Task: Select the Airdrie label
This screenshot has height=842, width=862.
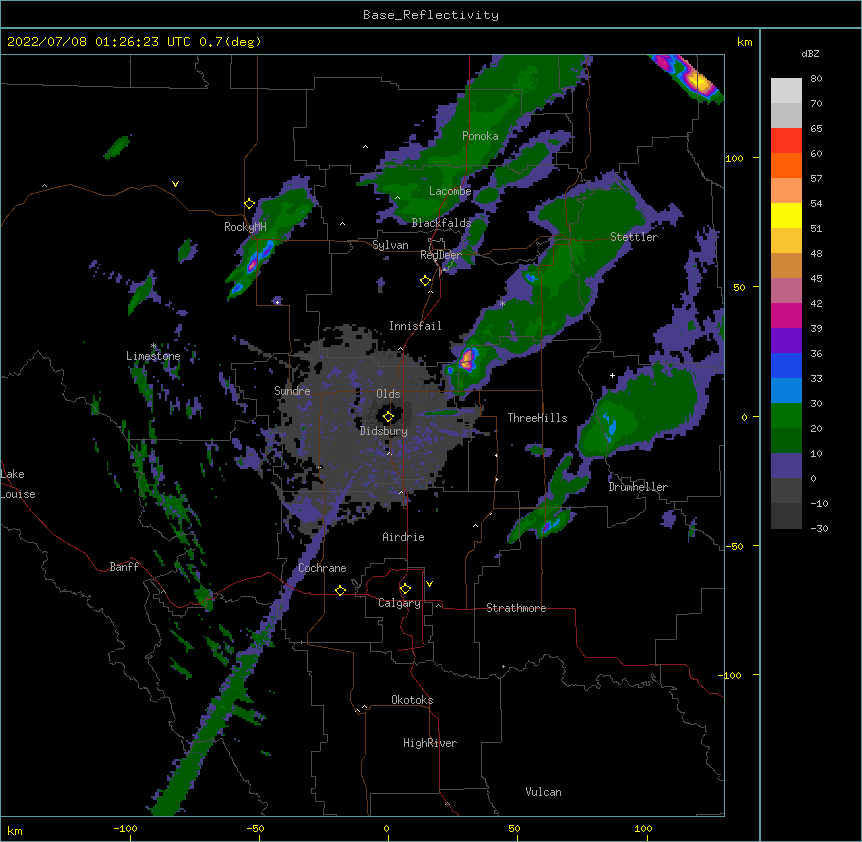Action: 404,537
